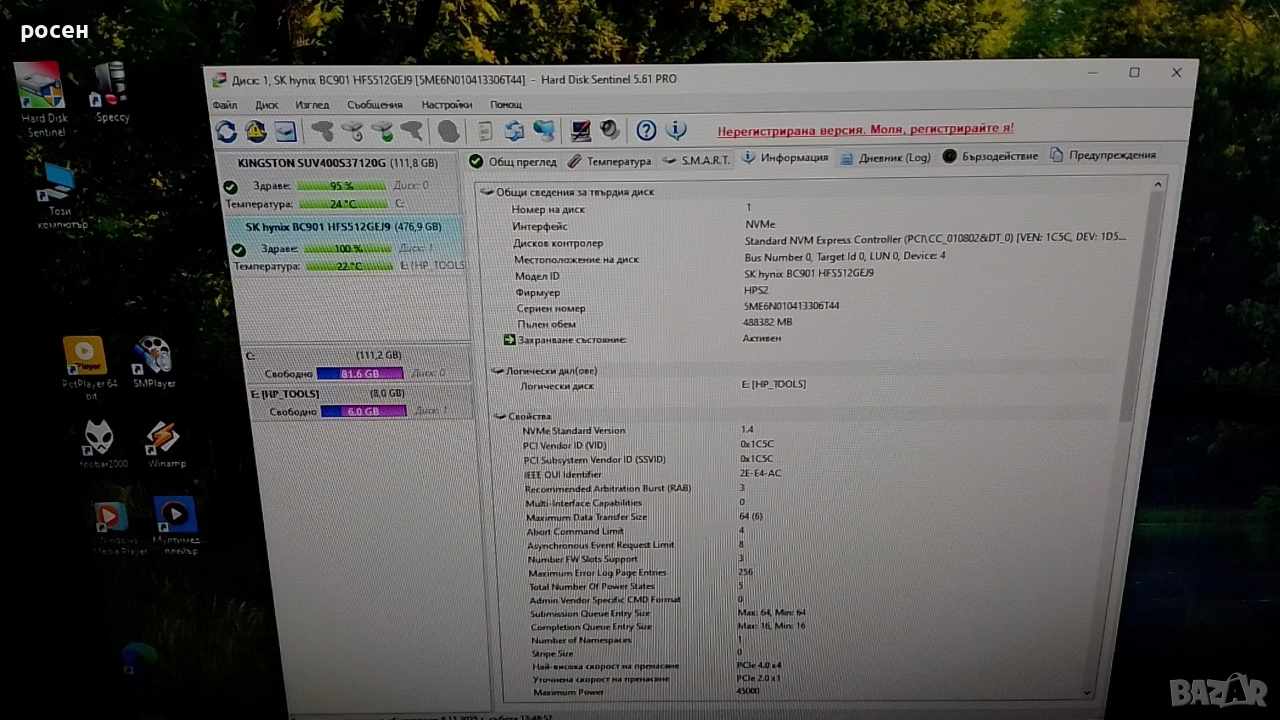Collapse the 'Логически дял(ове)' section
The width and height of the screenshot is (1280, 720).
coord(497,371)
